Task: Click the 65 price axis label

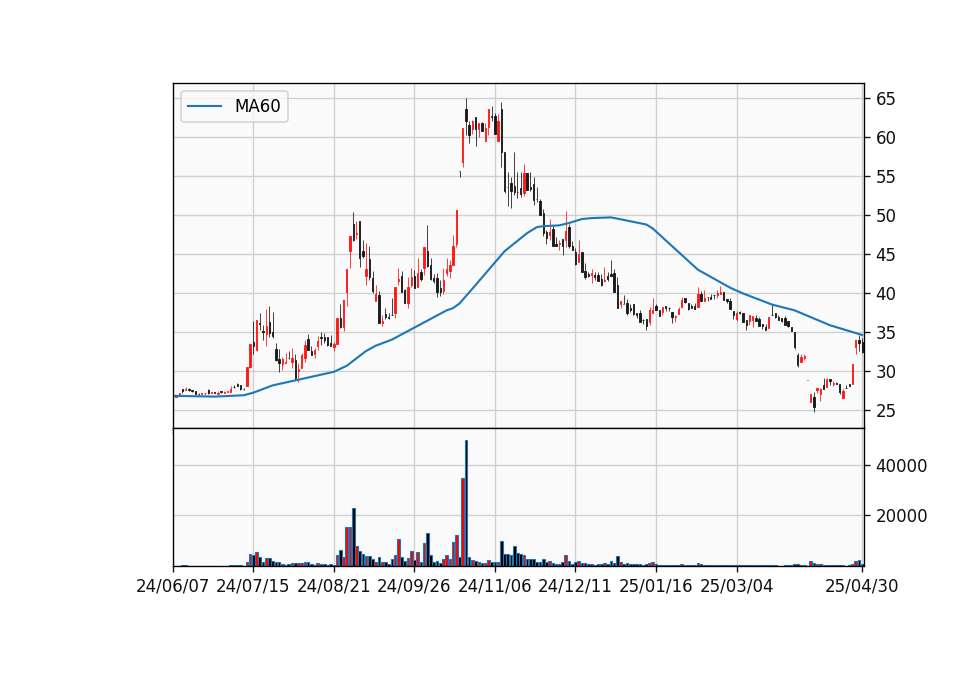Action: (x=885, y=99)
